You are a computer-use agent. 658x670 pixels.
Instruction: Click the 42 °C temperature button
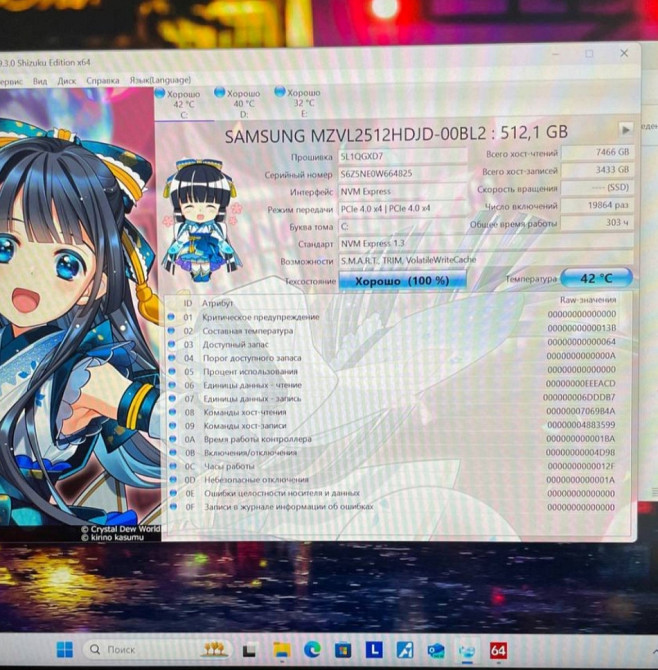pos(596,279)
